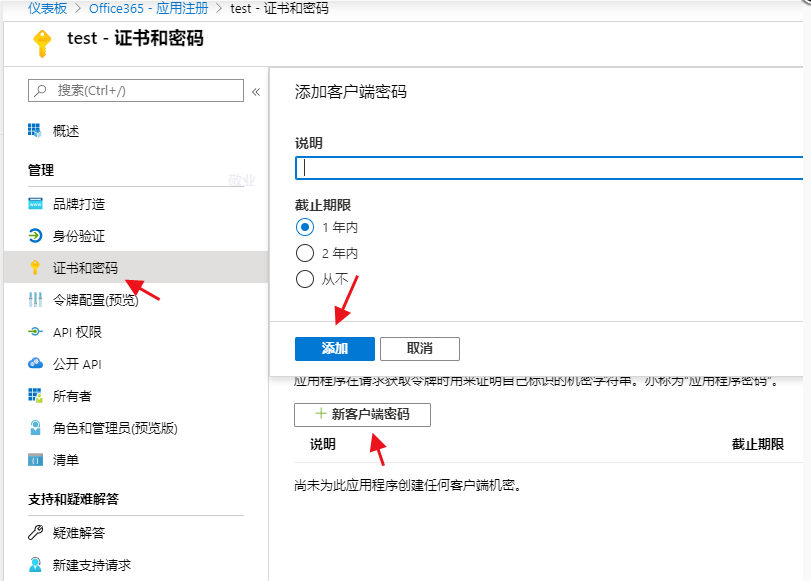The height and width of the screenshot is (581, 811).
Task: Click the magnifier icon in the search box
Action: point(40,91)
